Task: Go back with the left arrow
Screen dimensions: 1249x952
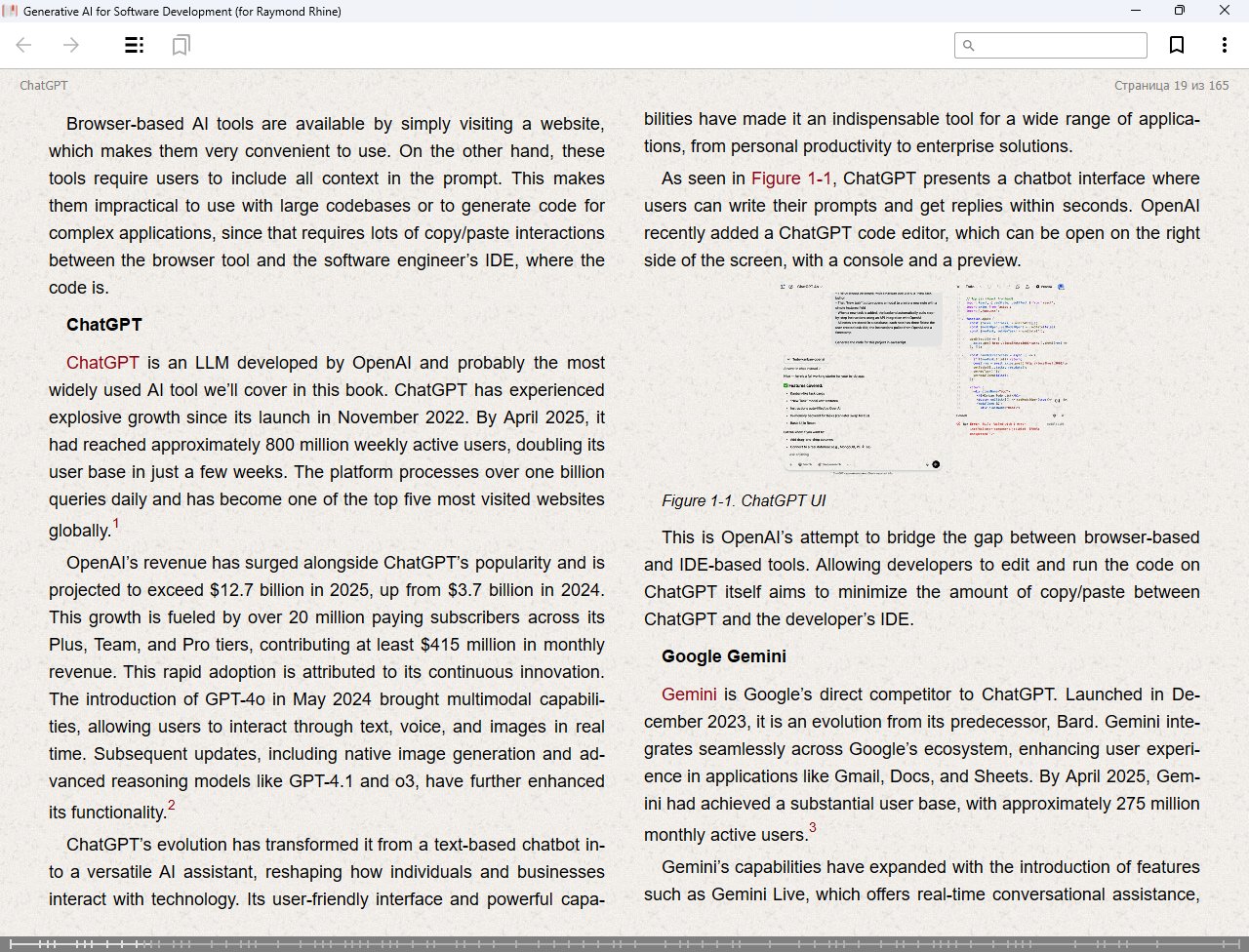Action: [x=24, y=45]
